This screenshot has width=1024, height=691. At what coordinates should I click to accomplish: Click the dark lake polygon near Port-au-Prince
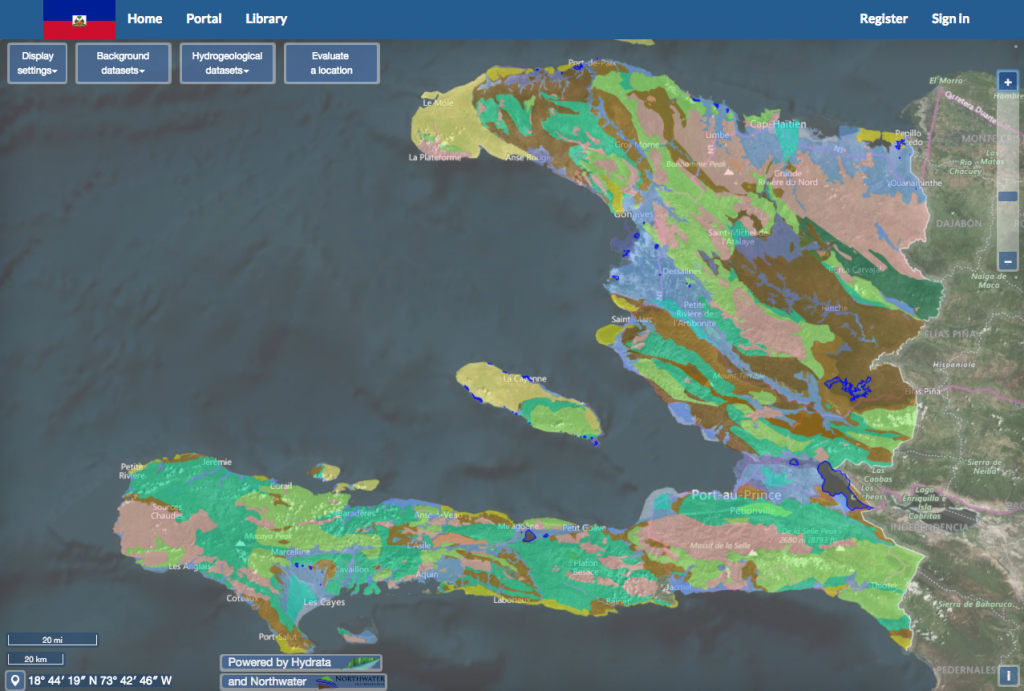833,482
